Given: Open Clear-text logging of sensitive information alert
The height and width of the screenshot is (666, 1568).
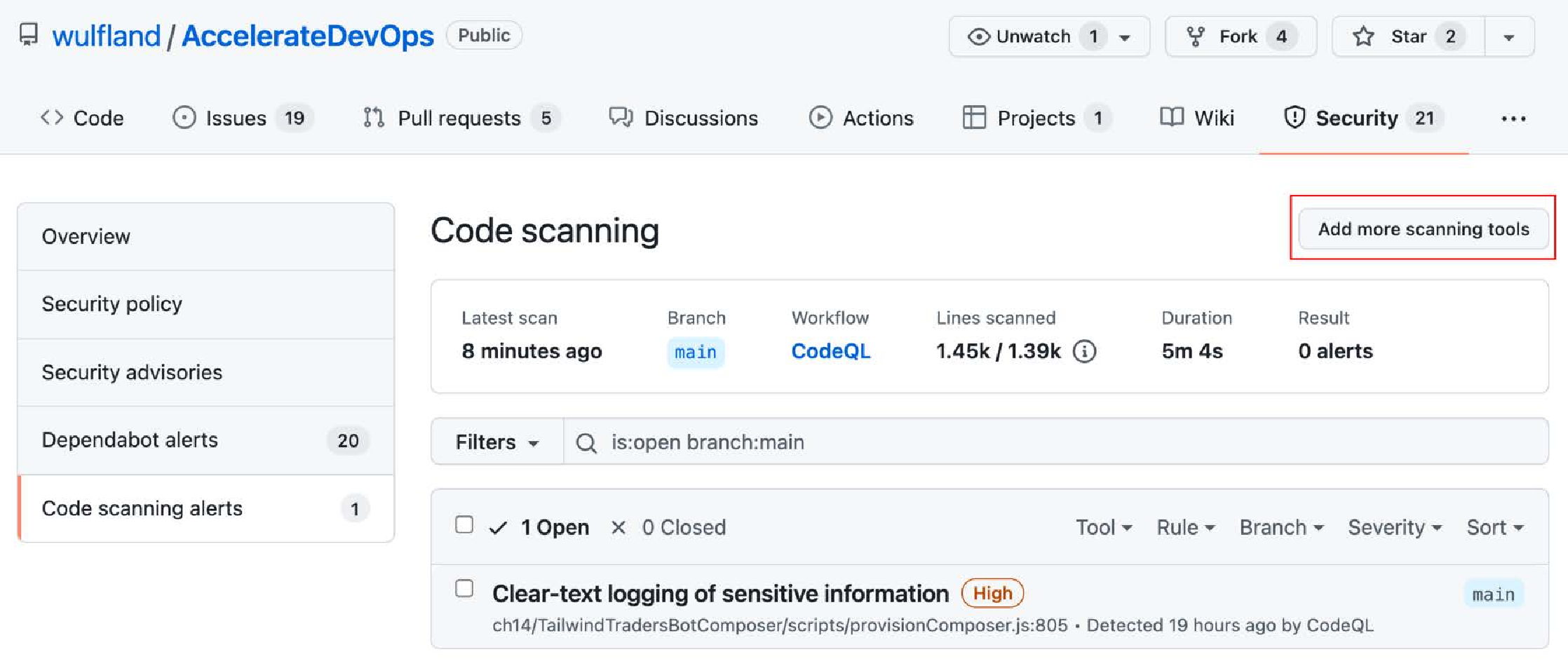Looking at the screenshot, I should [720, 594].
